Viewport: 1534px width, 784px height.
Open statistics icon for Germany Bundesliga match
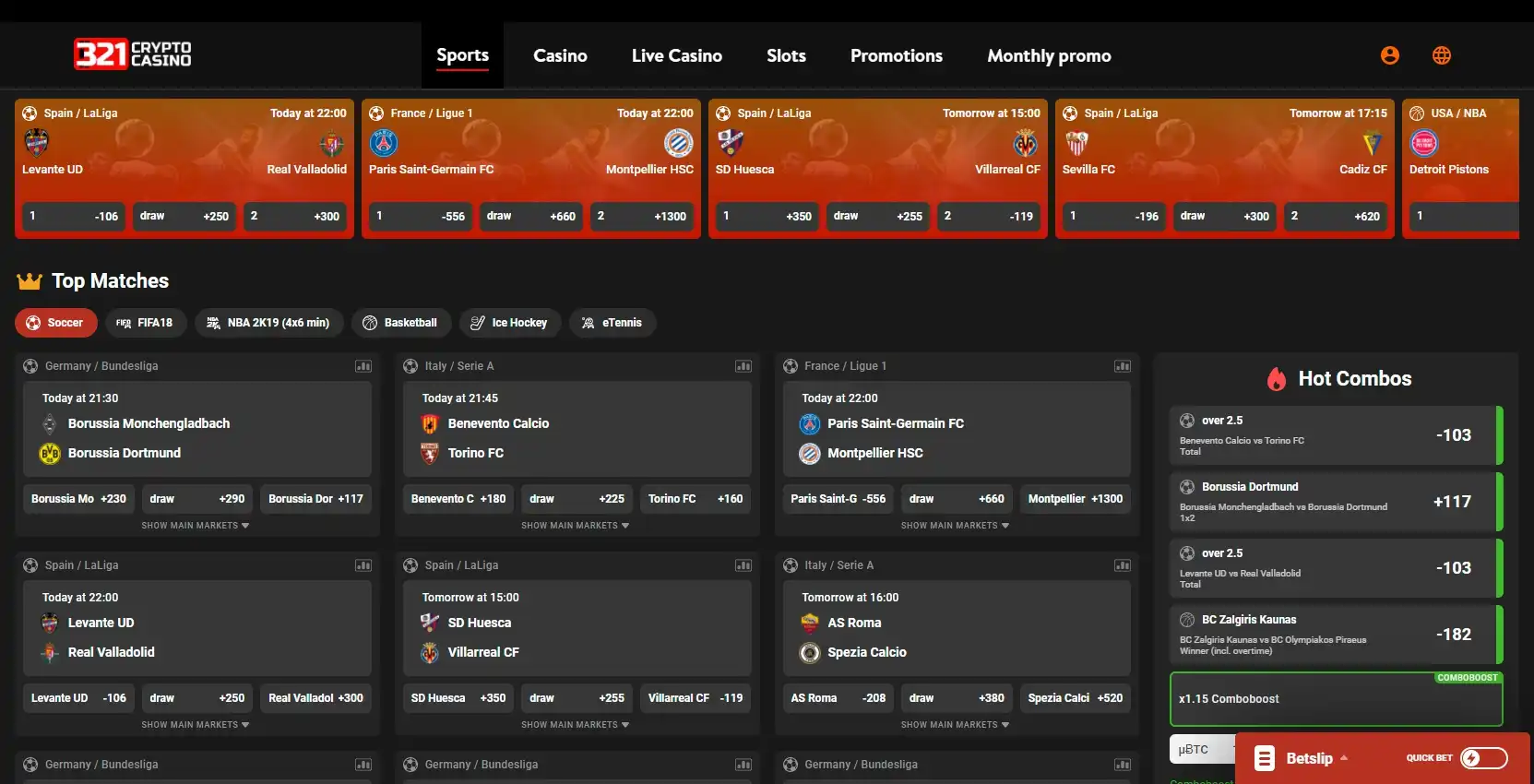(x=363, y=366)
